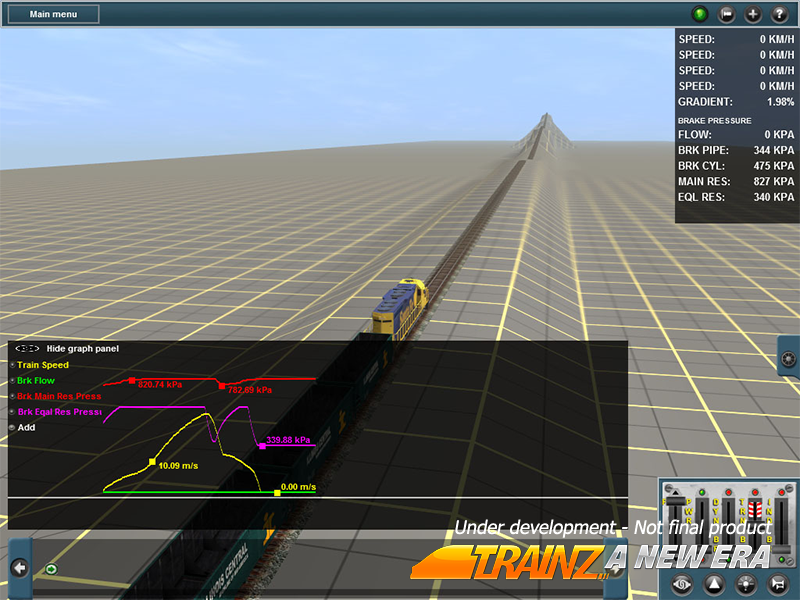Click the 782.69 kPa graph marker
The height and width of the screenshot is (600, 800).
(222, 386)
